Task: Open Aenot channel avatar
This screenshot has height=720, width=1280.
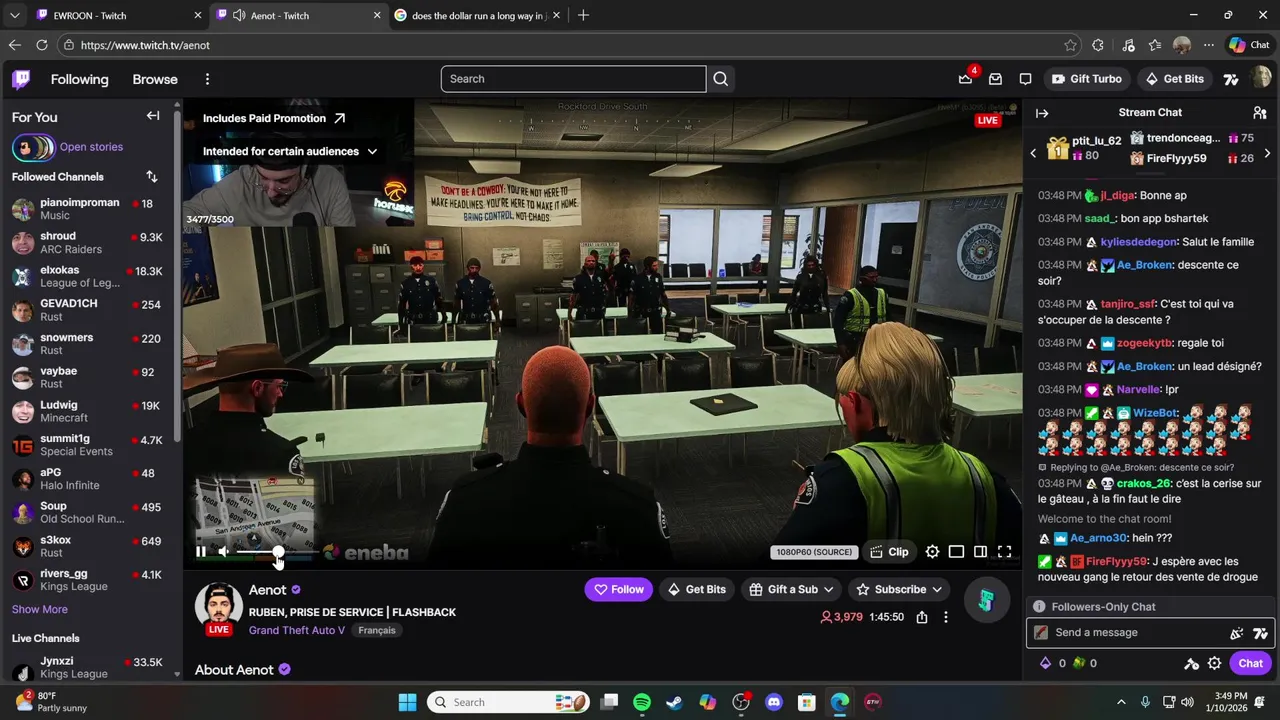Action: click(x=219, y=606)
